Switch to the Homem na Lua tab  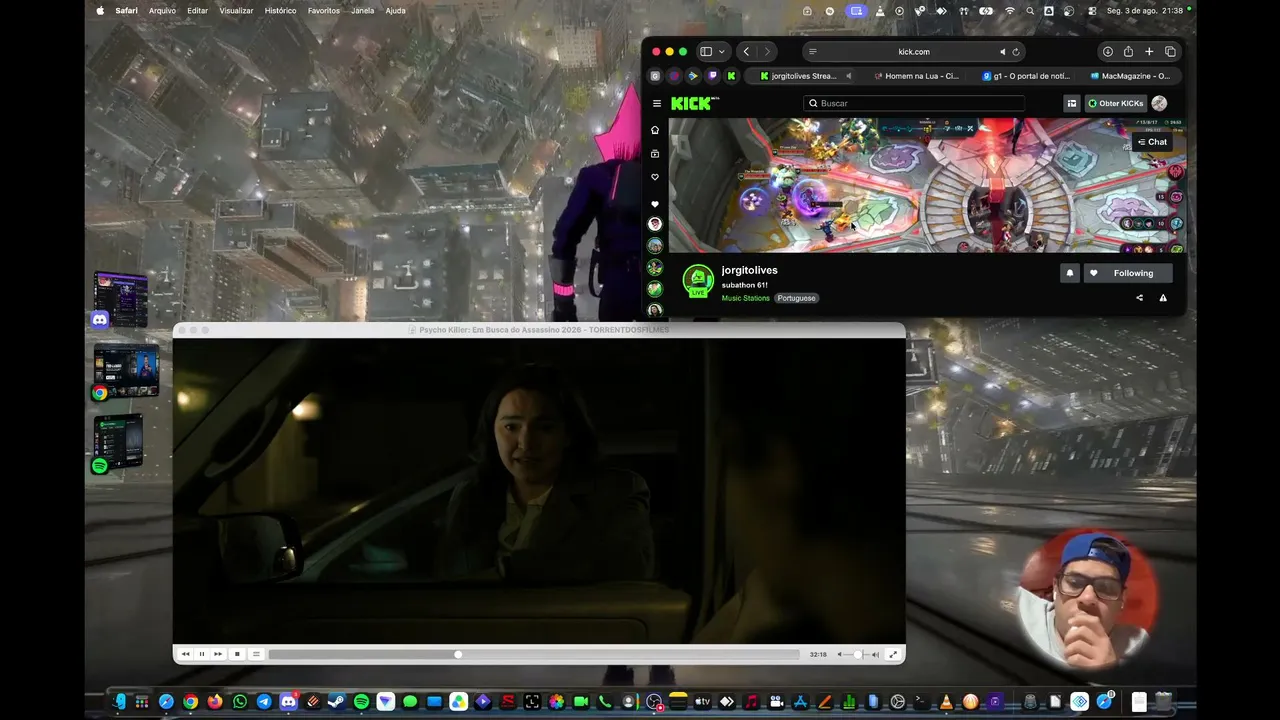coord(915,76)
